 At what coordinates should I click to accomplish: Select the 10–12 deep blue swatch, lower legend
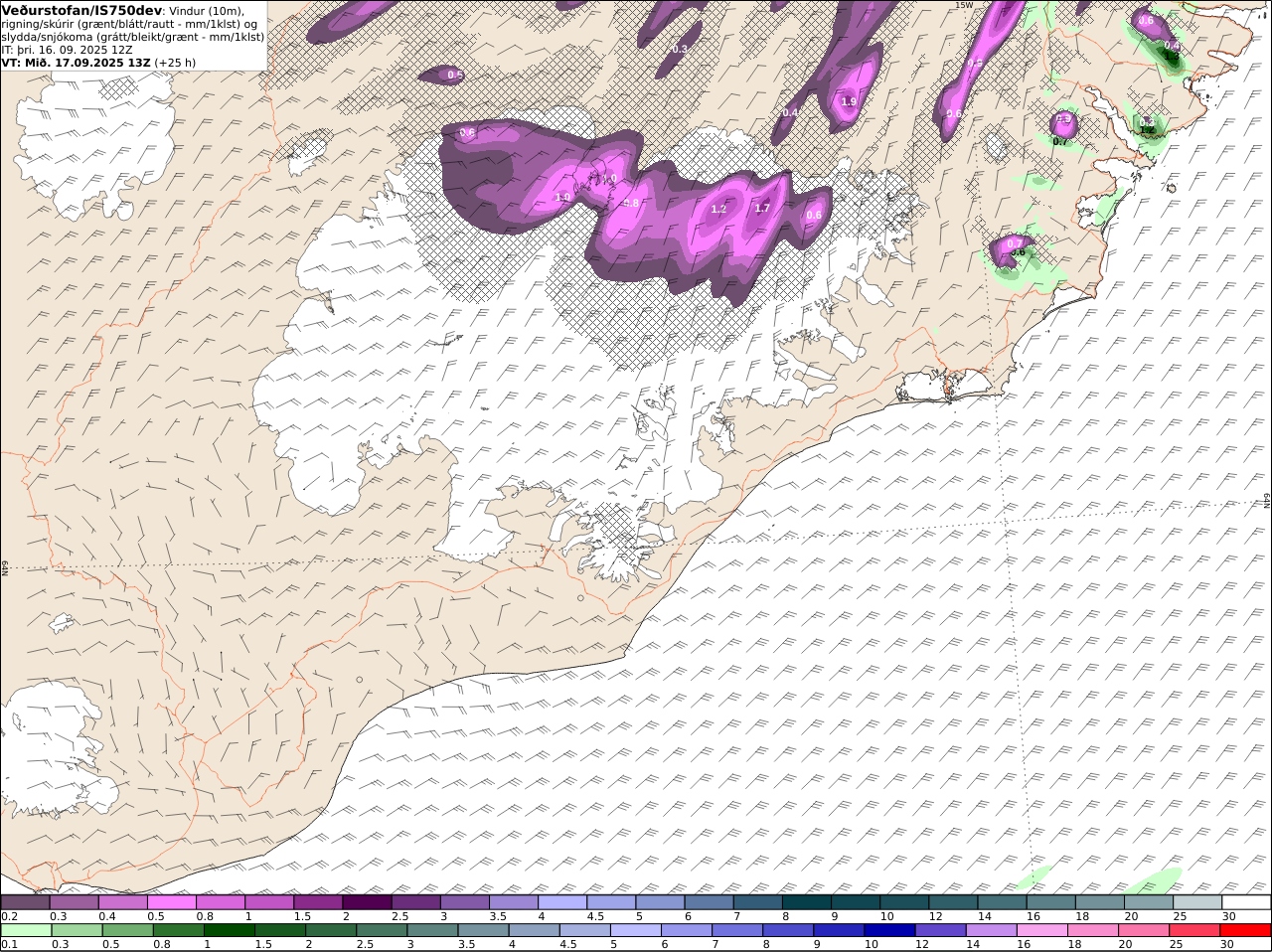click(888, 931)
